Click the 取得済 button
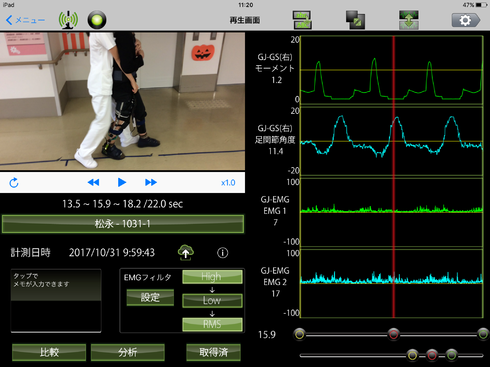This screenshot has width=490, height=367. click(213, 352)
